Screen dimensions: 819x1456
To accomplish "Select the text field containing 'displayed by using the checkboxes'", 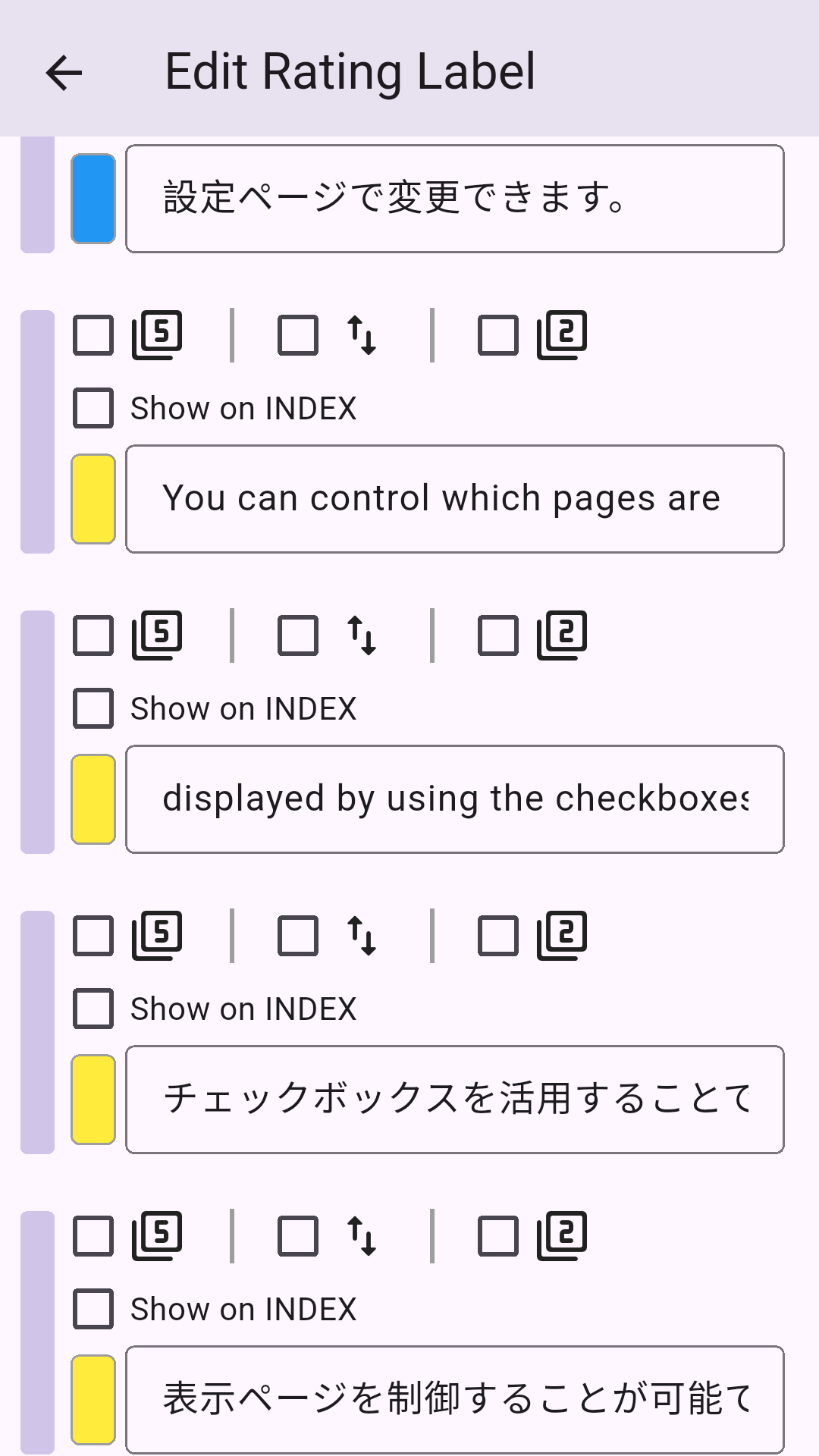I will pyautogui.click(x=455, y=798).
